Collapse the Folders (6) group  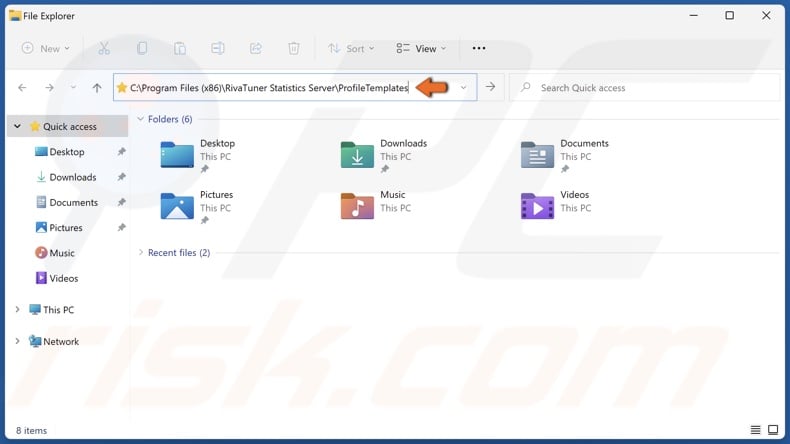[x=141, y=119]
